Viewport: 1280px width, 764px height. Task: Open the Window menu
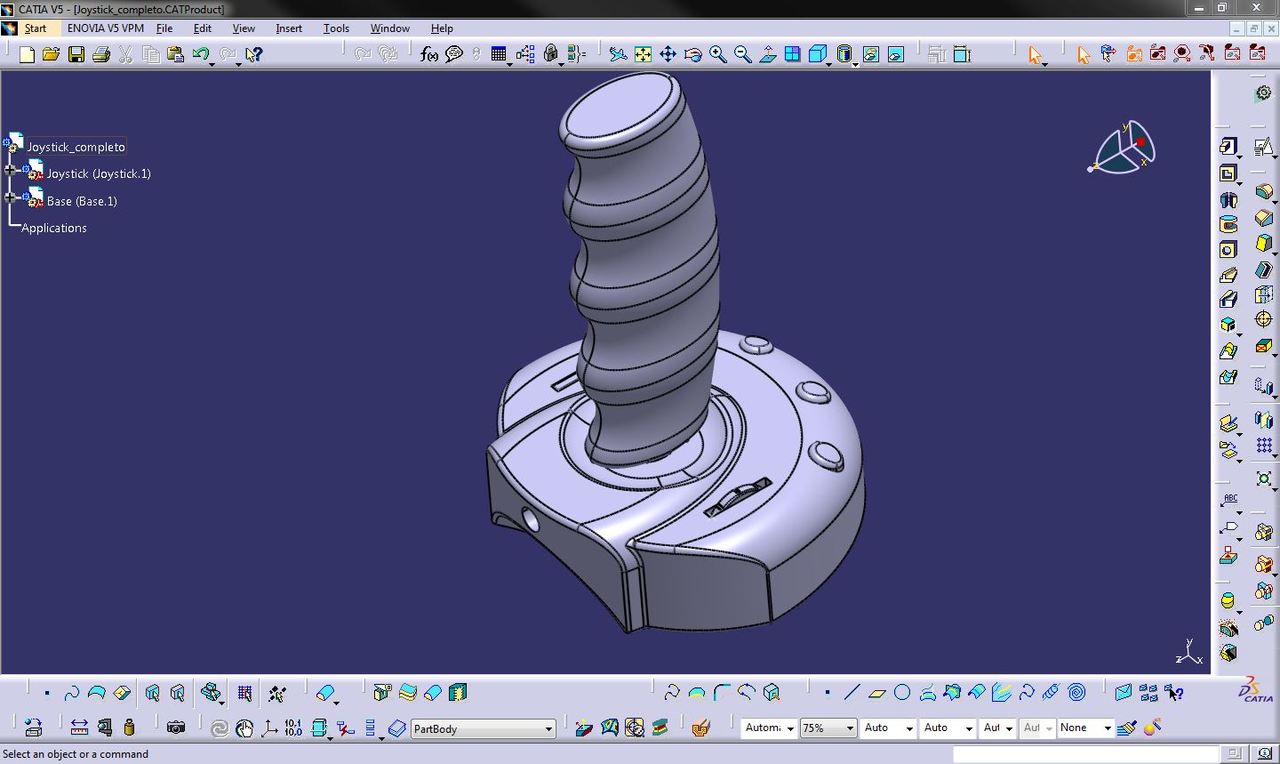pos(390,28)
